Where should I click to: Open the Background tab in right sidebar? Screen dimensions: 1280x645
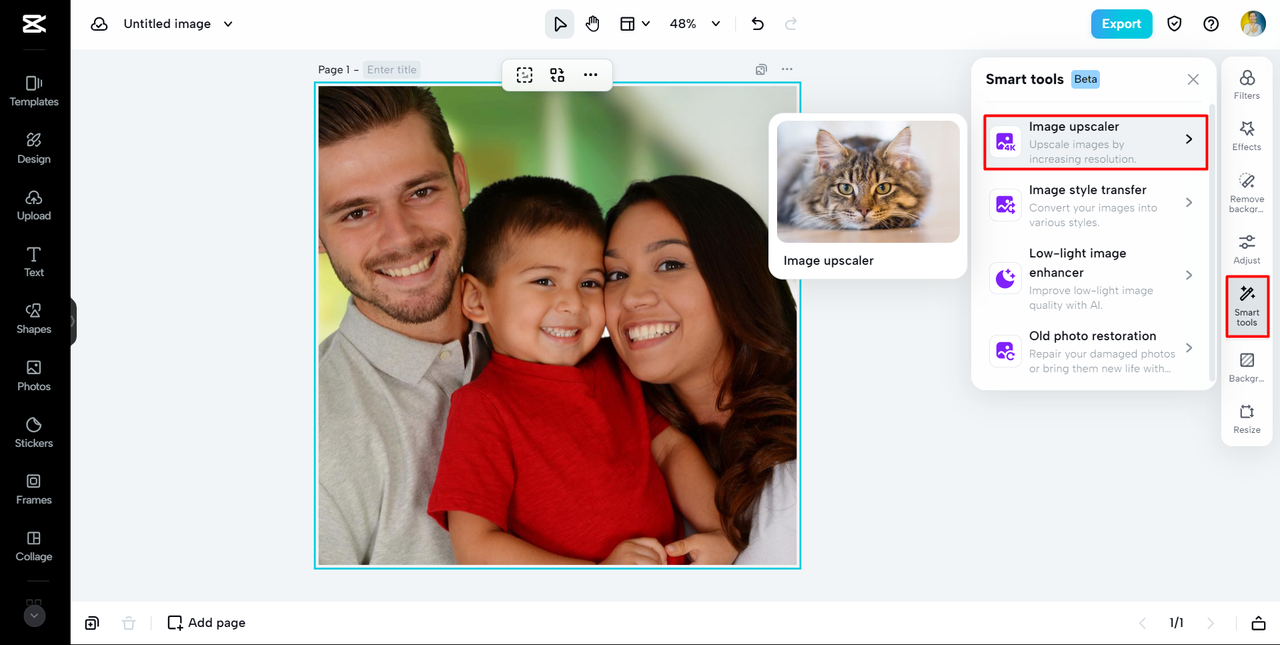click(1247, 367)
